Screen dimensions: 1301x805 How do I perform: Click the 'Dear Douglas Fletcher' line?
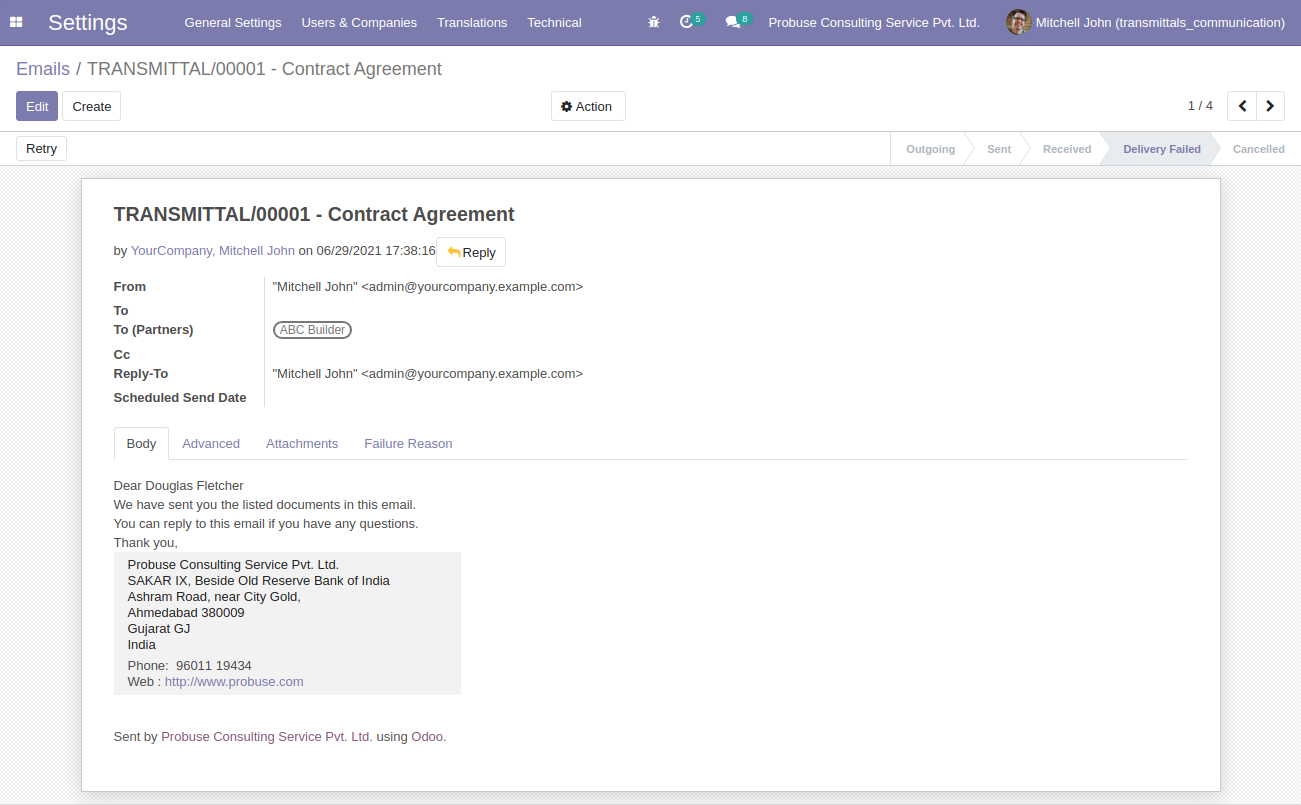pos(179,486)
